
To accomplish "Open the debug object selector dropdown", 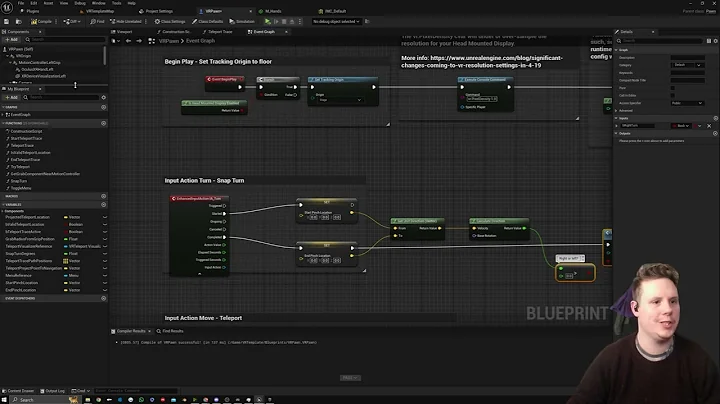I will coord(336,22).
